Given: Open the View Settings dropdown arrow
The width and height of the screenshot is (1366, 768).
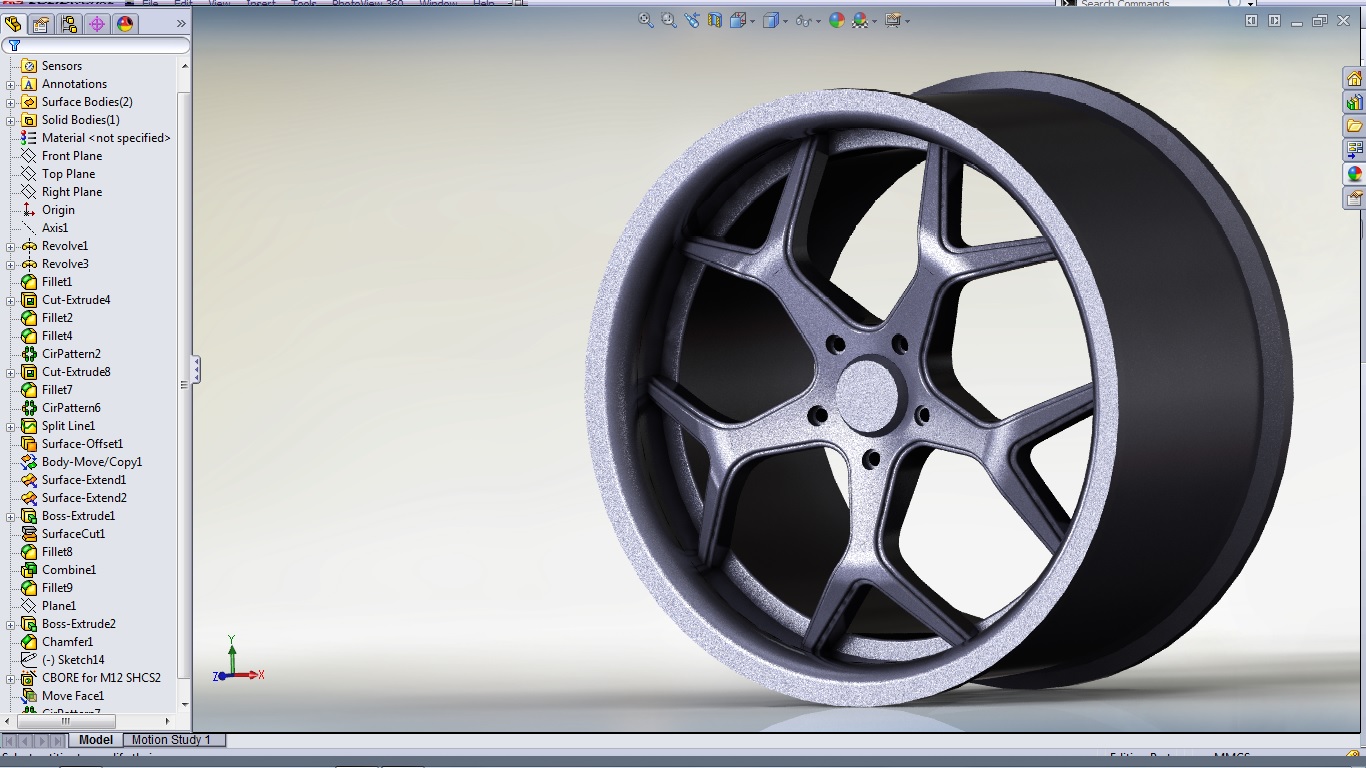Looking at the screenshot, I should (x=907, y=21).
